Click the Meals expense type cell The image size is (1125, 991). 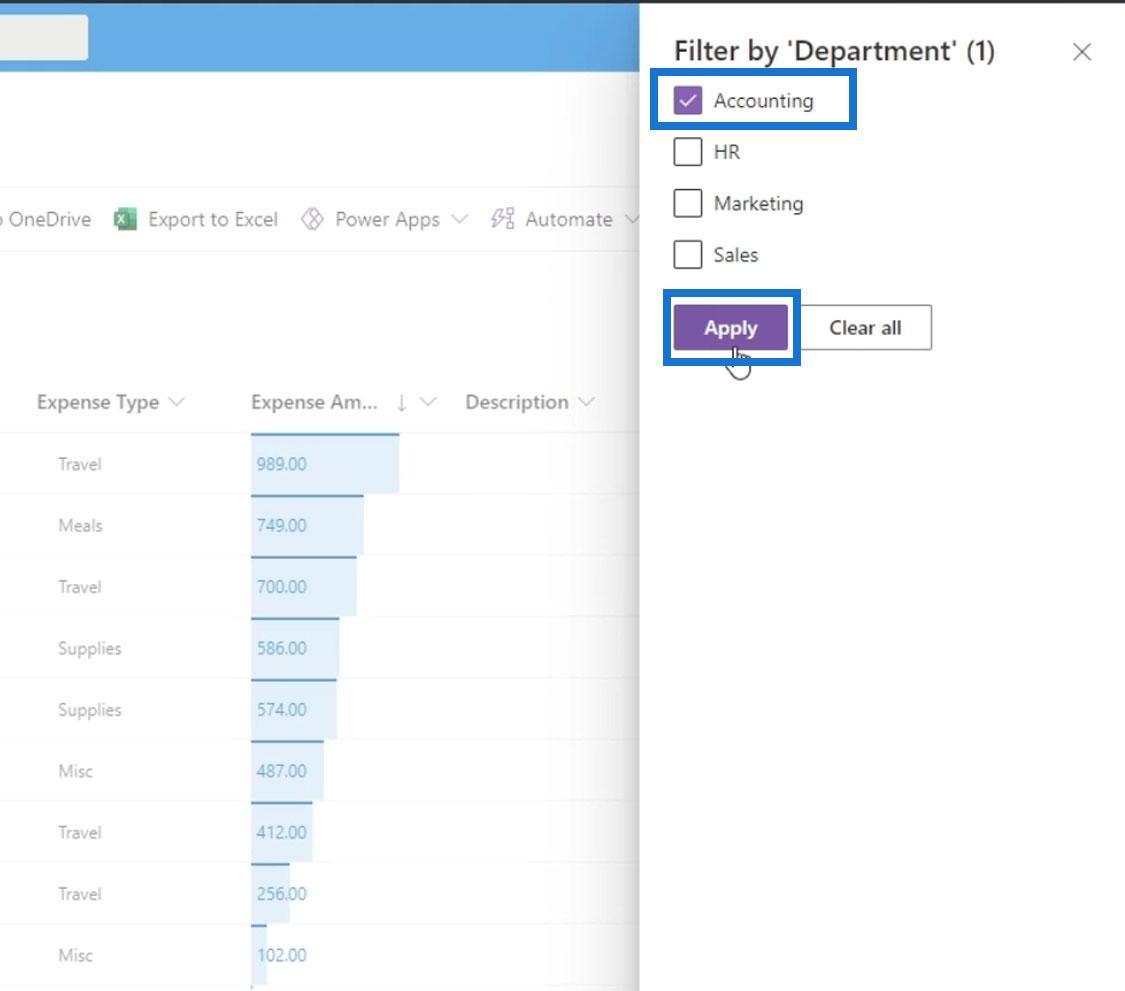tap(80, 525)
